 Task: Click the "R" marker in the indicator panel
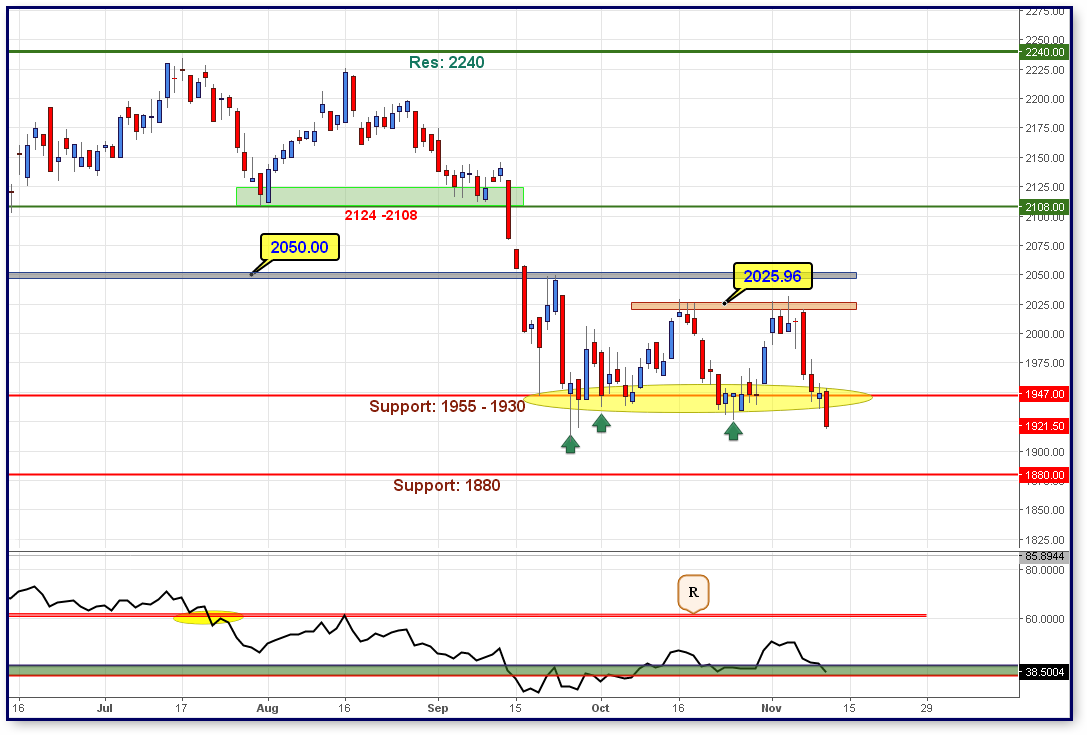(x=693, y=593)
